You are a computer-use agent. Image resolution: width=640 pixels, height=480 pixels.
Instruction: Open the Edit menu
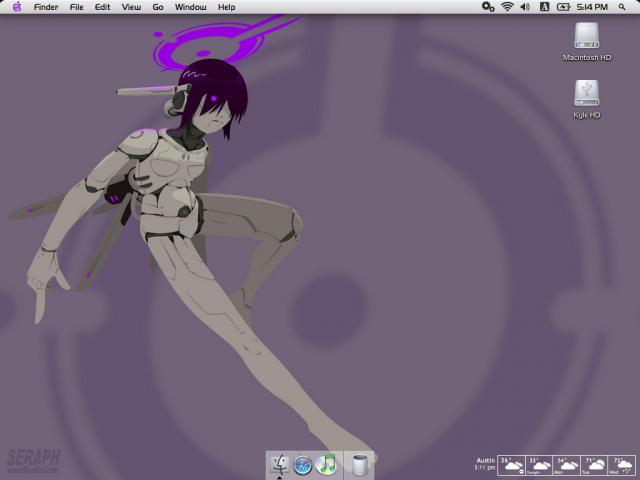point(102,7)
